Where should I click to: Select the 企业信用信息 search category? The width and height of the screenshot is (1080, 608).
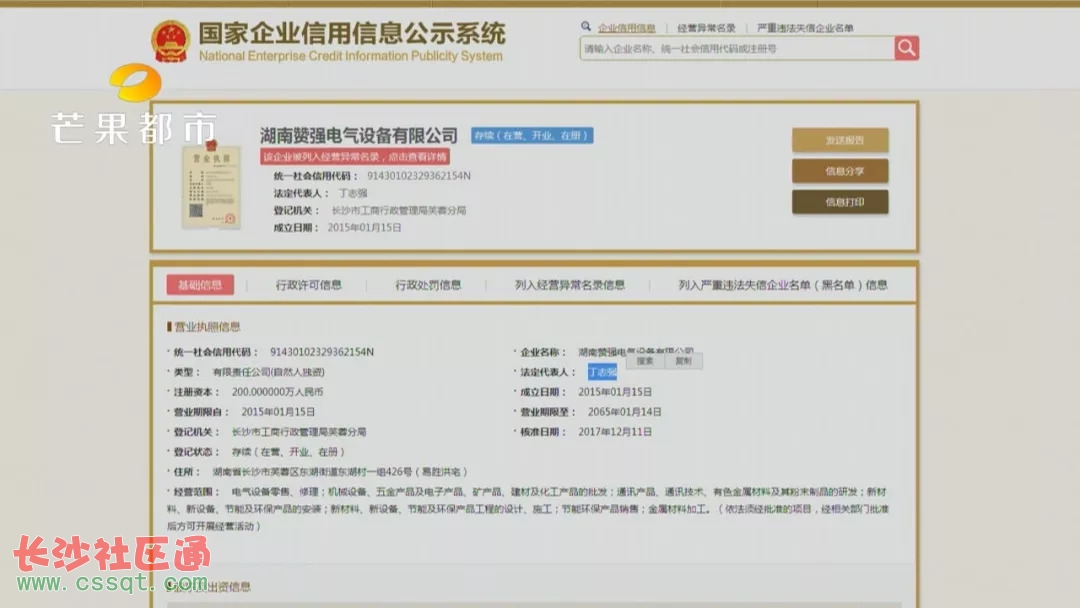coord(626,28)
